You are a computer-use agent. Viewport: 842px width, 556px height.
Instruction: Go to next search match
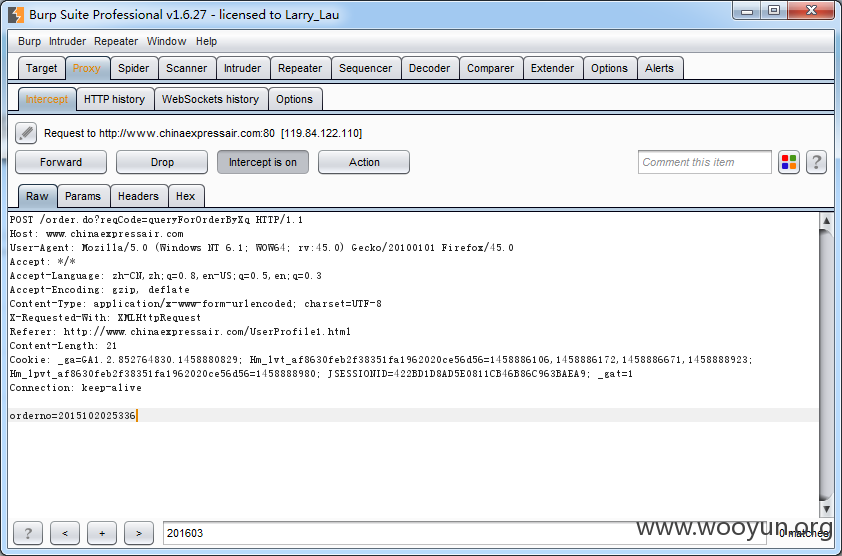139,533
